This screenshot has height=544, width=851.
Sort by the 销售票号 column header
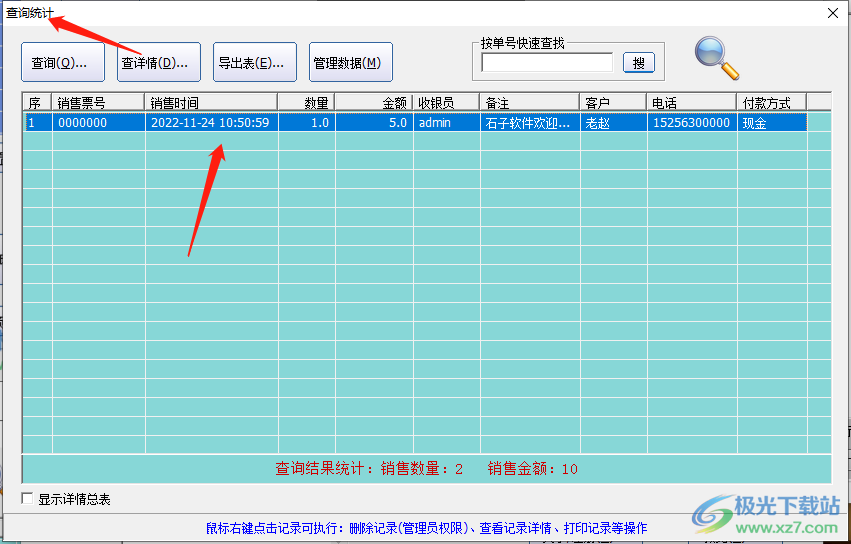(98, 103)
